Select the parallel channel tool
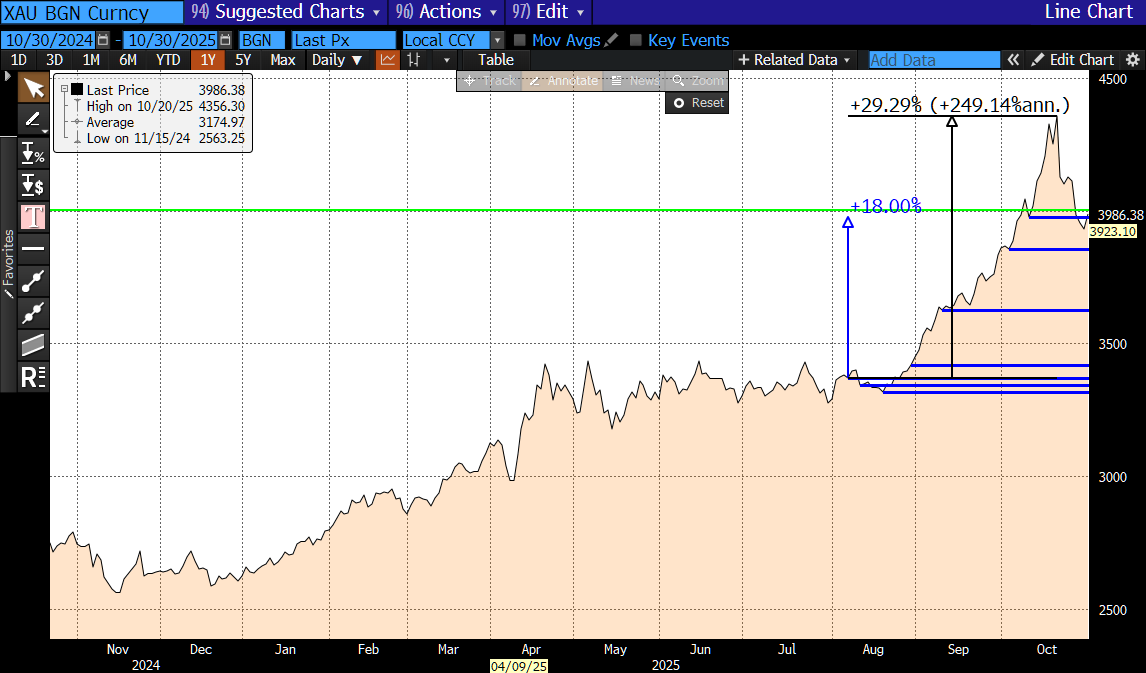The width and height of the screenshot is (1146, 673). pyautogui.click(x=33, y=344)
